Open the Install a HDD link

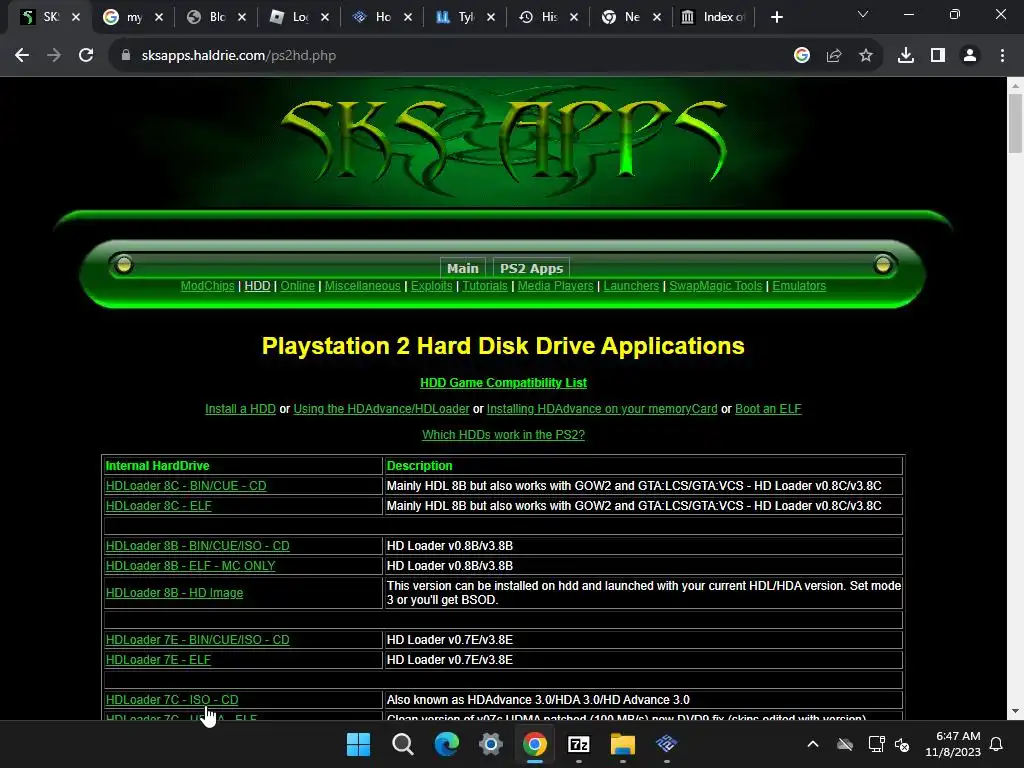coord(240,409)
